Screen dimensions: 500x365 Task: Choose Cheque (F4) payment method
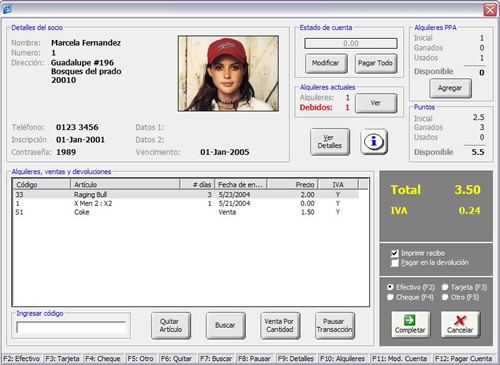(x=390, y=297)
